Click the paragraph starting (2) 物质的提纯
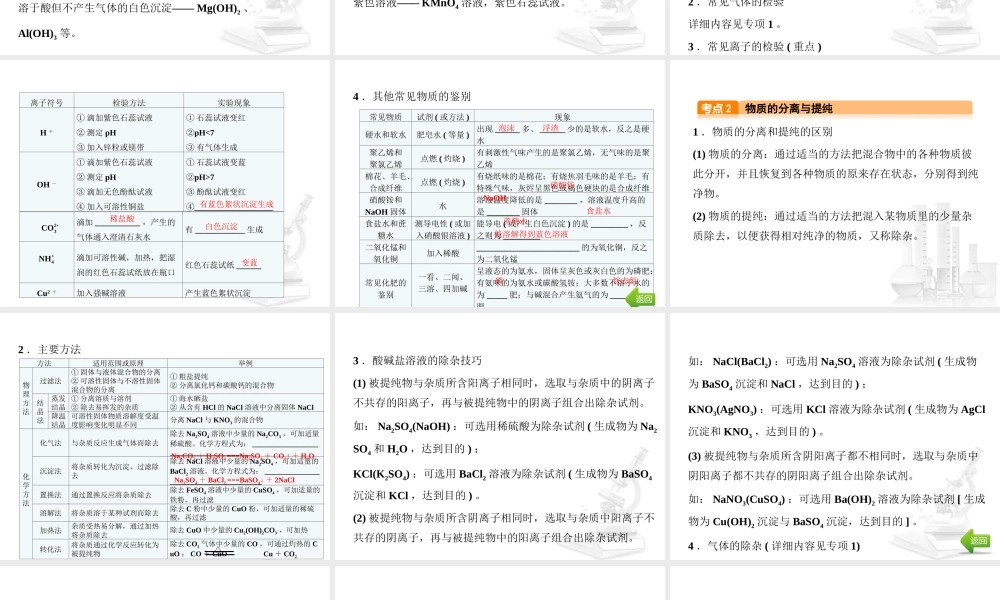Image resolution: width=1000 pixels, height=600 pixels. (x=832, y=226)
